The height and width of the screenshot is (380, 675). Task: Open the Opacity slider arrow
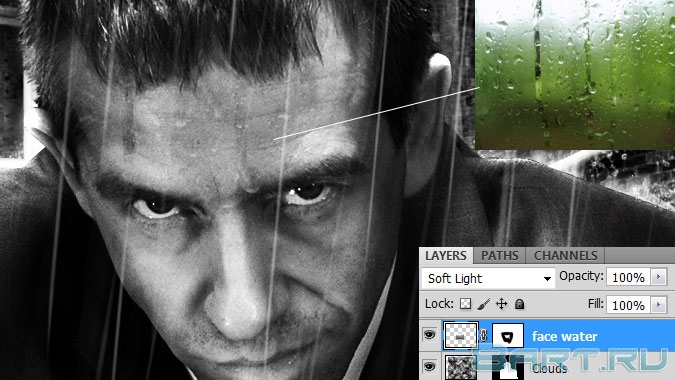click(x=659, y=277)
